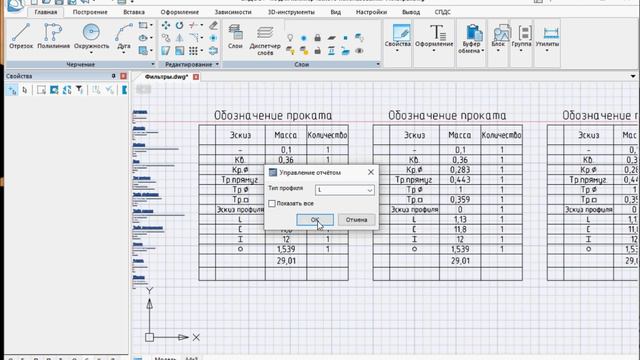
Task: Open the Буфер обмена clipboard button
Action: coord(471,39)
